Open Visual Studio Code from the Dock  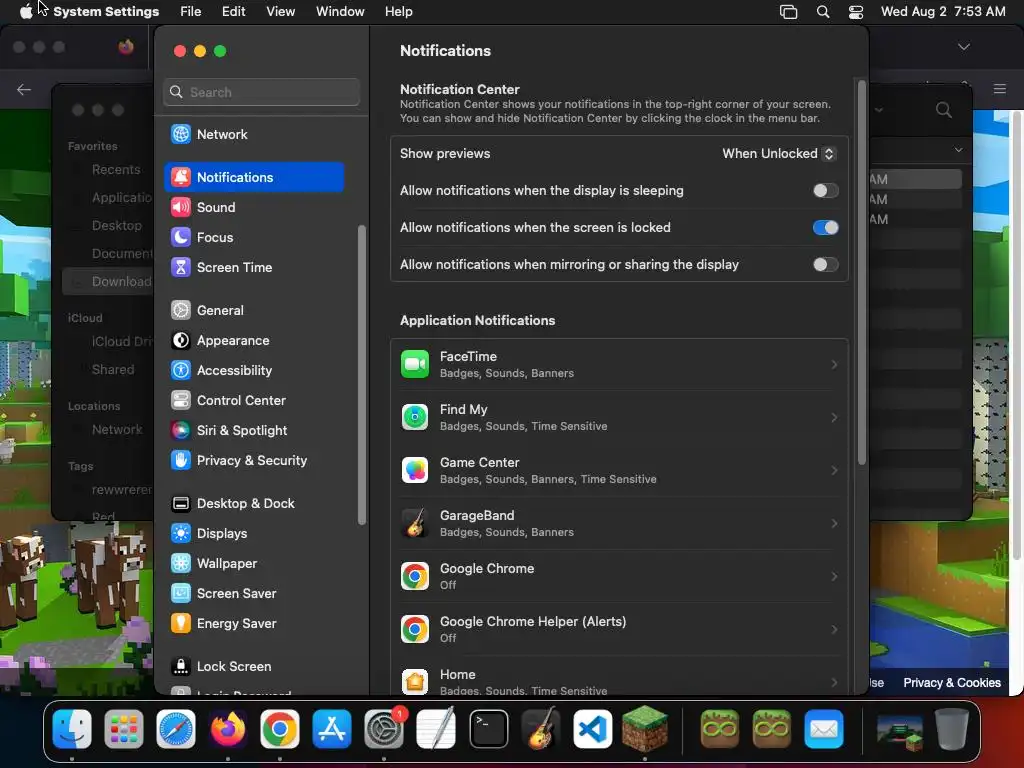(593, 729)
